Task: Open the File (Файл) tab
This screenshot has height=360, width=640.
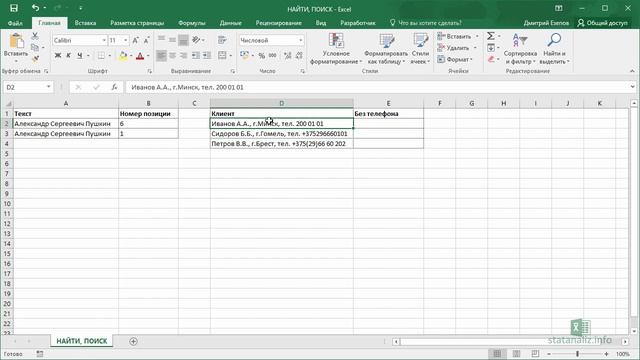Action: point(15,23)
